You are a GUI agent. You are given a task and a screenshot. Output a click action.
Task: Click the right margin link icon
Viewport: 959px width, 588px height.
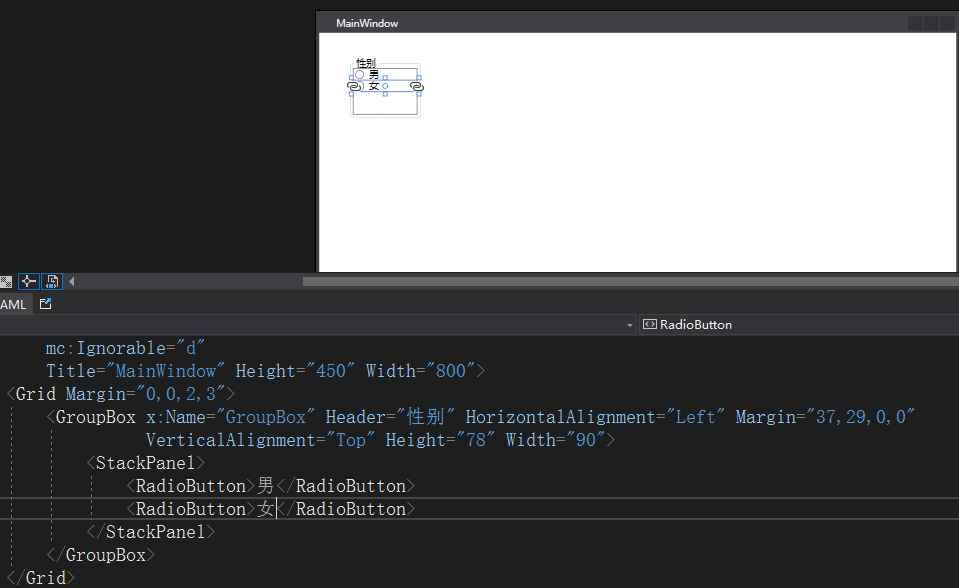(x=417, y=87)
